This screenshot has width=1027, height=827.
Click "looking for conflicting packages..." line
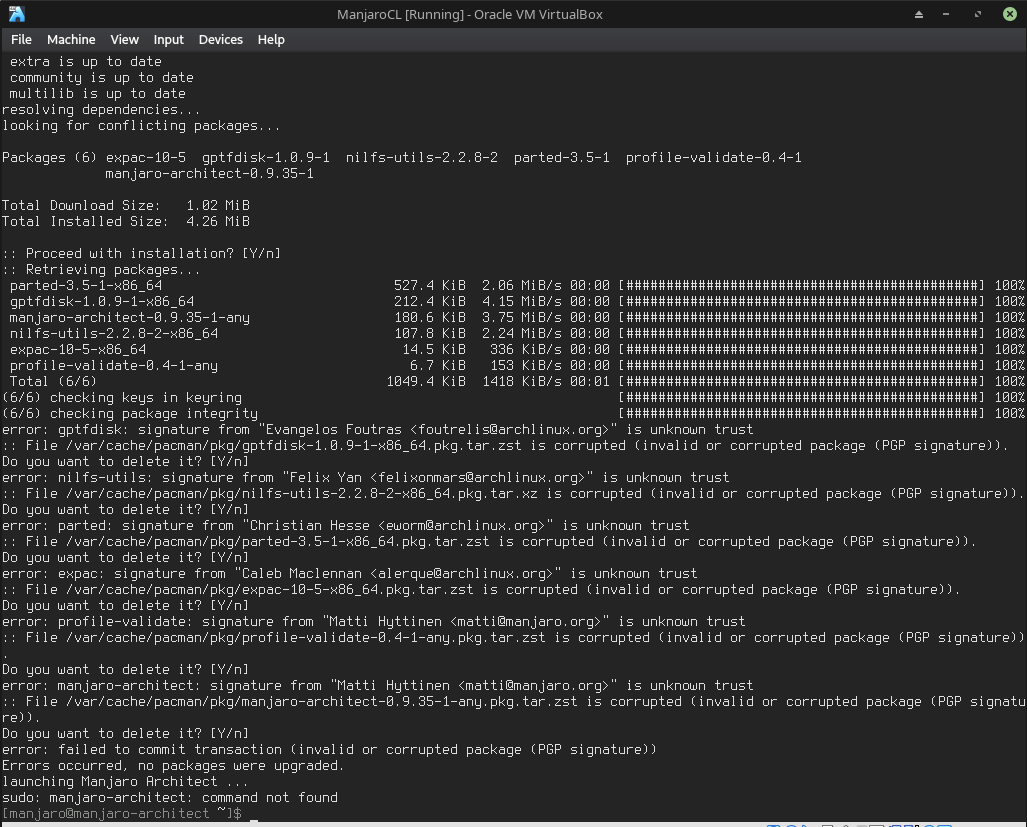(141, 126)
